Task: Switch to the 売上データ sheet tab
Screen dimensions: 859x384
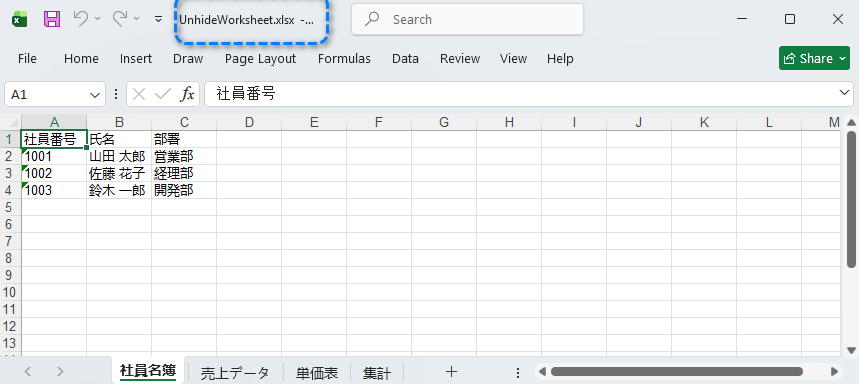Action: (x=235, y=372)
